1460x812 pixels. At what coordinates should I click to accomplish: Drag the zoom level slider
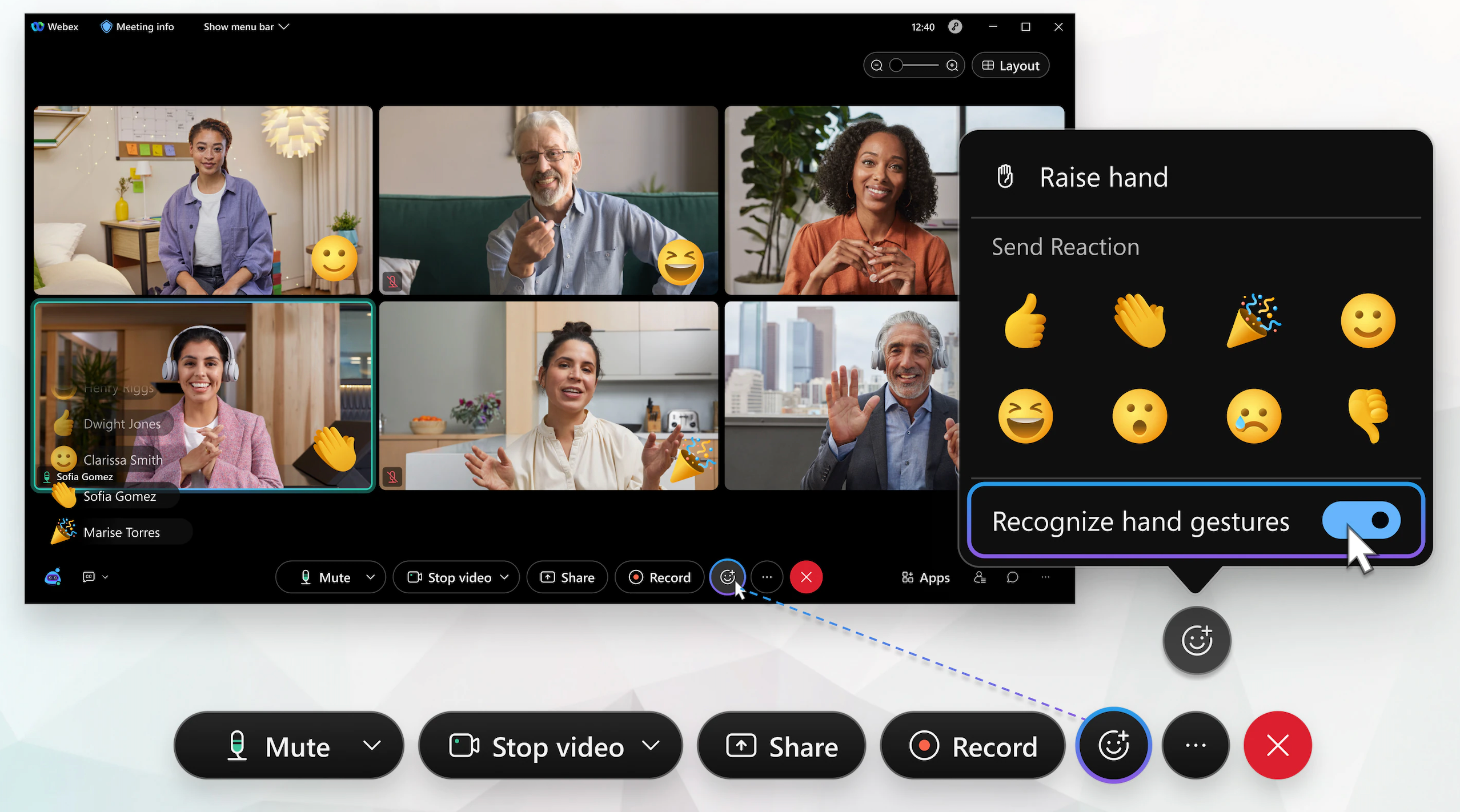895,65
